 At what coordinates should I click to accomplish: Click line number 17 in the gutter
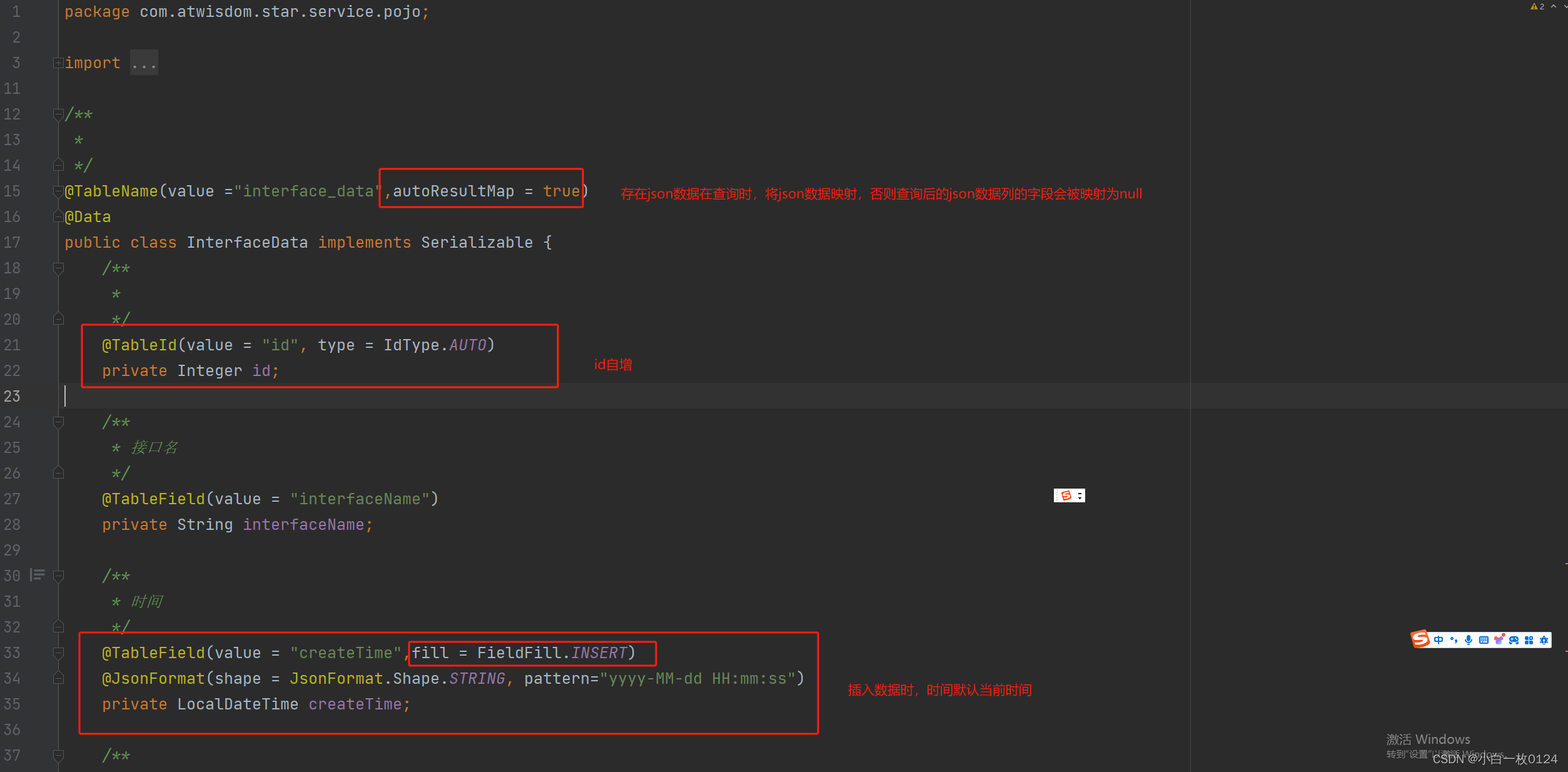pos(12,243)
